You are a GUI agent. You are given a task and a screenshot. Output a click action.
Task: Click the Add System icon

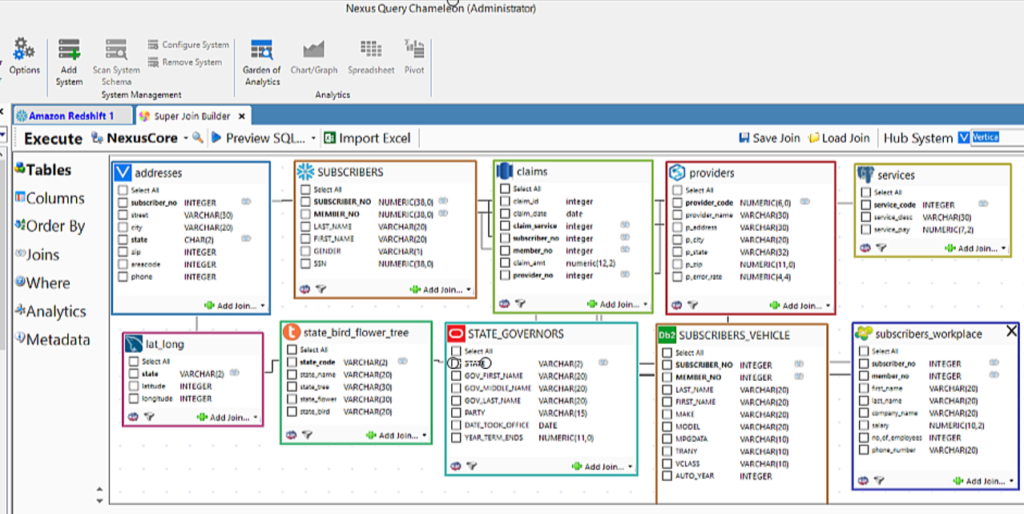[x=69, y=50]
